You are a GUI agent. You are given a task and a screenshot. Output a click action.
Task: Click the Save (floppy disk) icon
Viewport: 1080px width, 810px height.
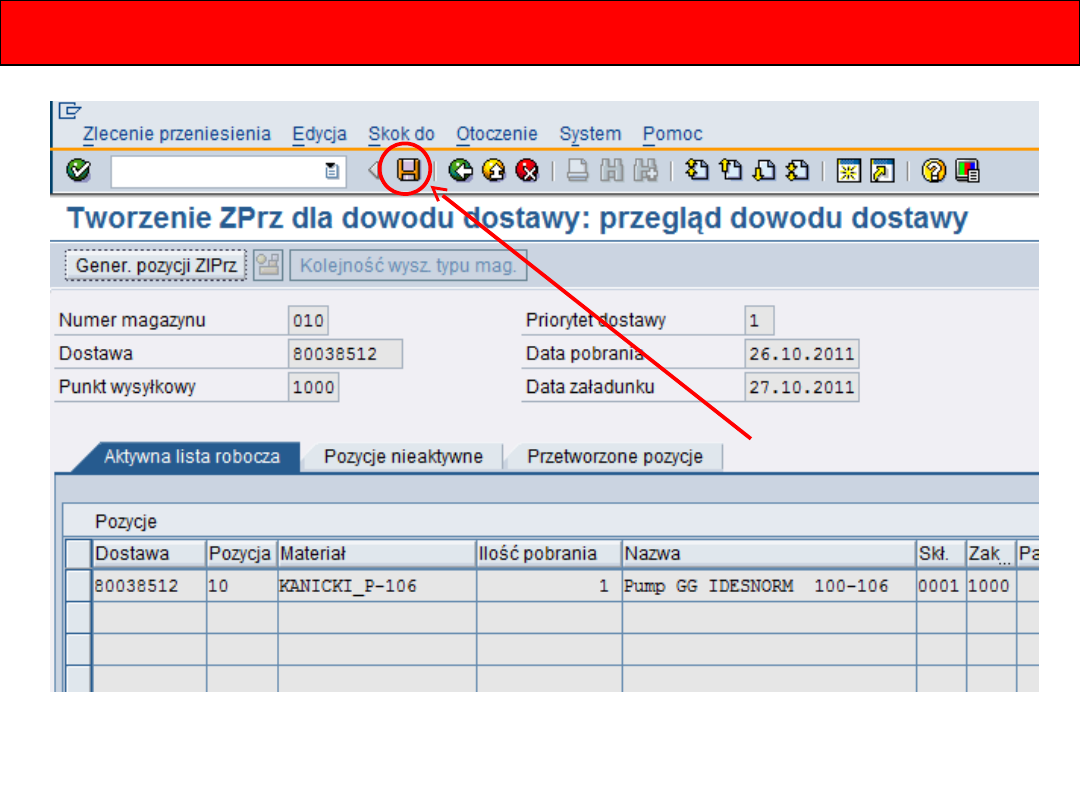(x=410, y=171)
